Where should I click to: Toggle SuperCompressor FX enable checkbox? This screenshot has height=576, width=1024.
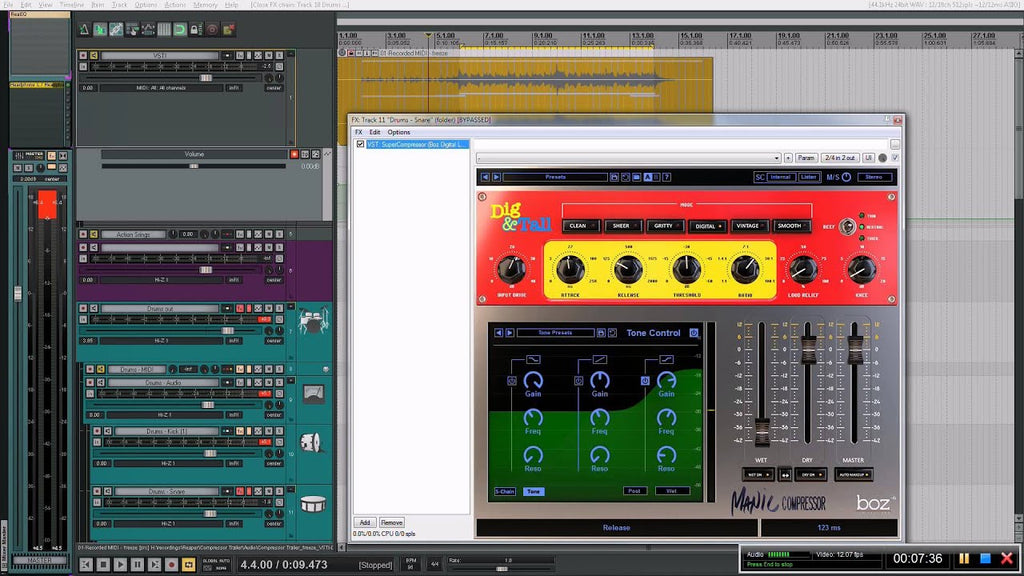pos(360,144)
